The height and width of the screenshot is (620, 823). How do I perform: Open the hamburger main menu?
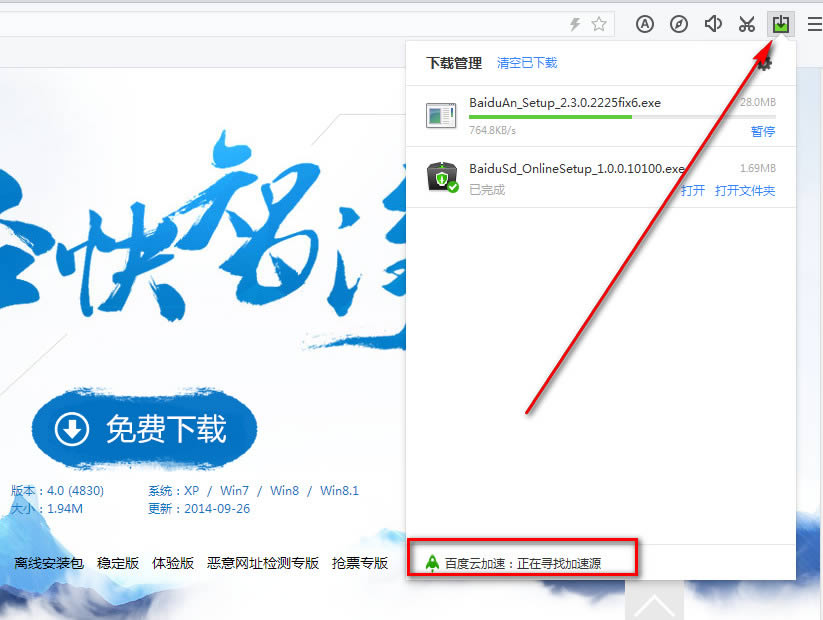[815, 24]
